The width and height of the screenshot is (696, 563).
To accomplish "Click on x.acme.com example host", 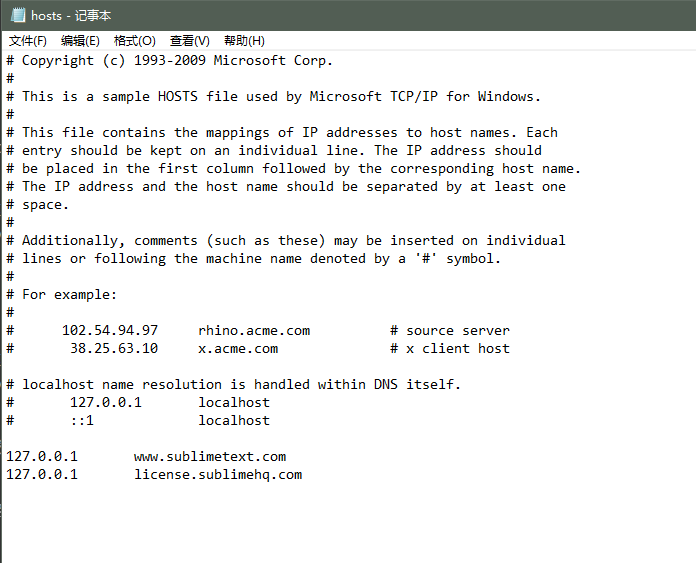I will (x=238, y=349).
